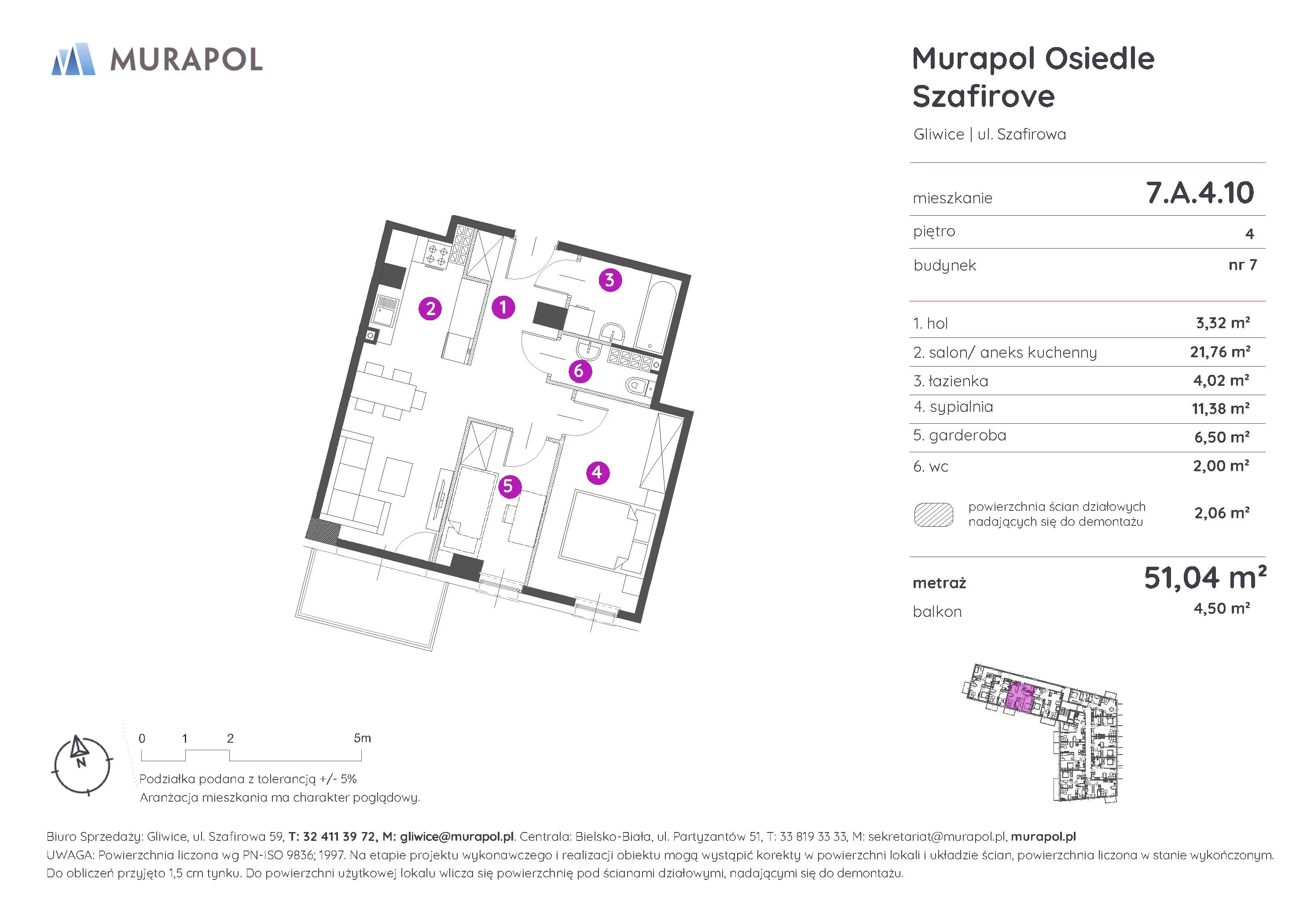
Task: Click the '5m' scale label
Action: click(x=362, y=738)
